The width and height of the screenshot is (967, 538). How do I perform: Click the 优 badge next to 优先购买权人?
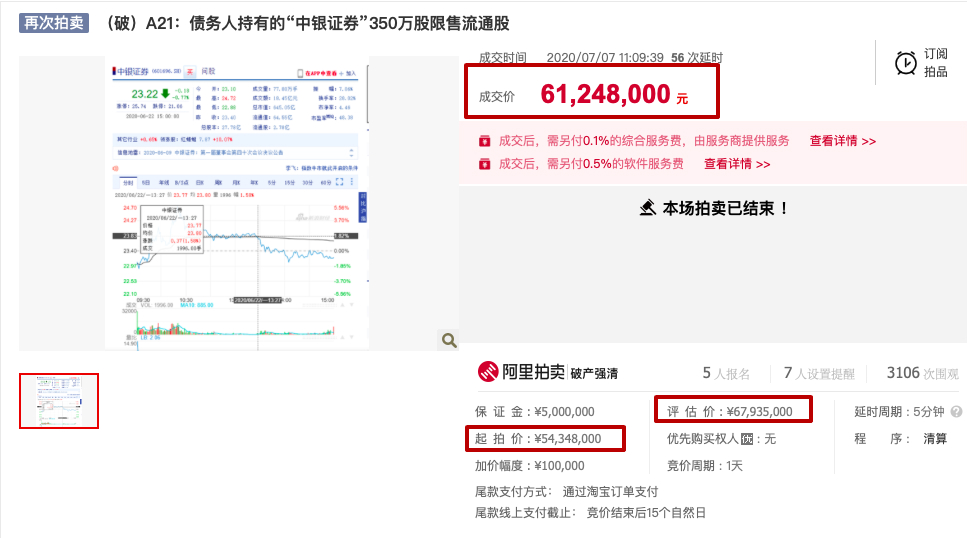click(x=747, y=439)
